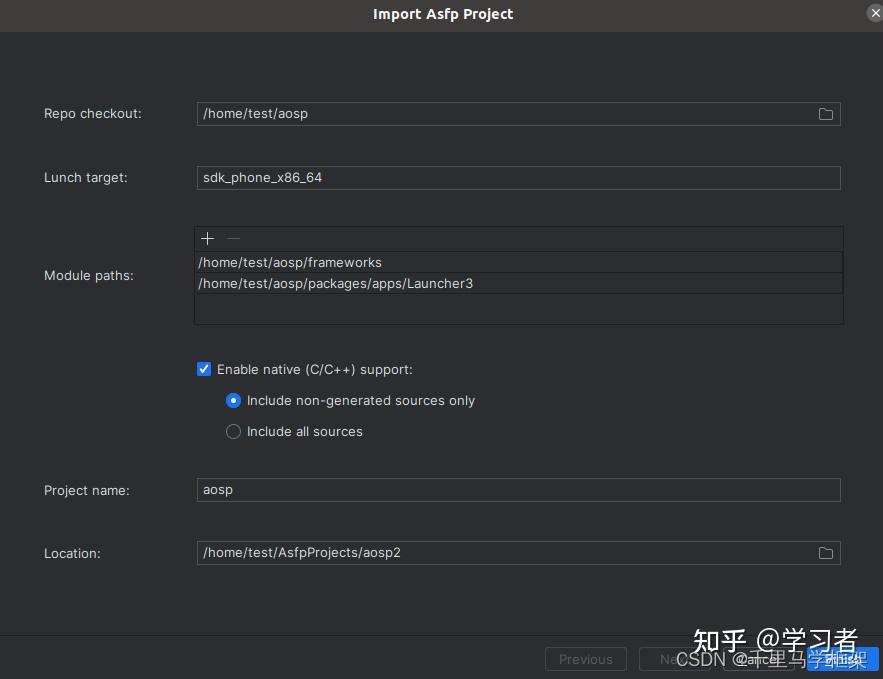Screen dimensions: 883x679
Task: Open folder browser for the Location field
Action: (x=825, y=552)
